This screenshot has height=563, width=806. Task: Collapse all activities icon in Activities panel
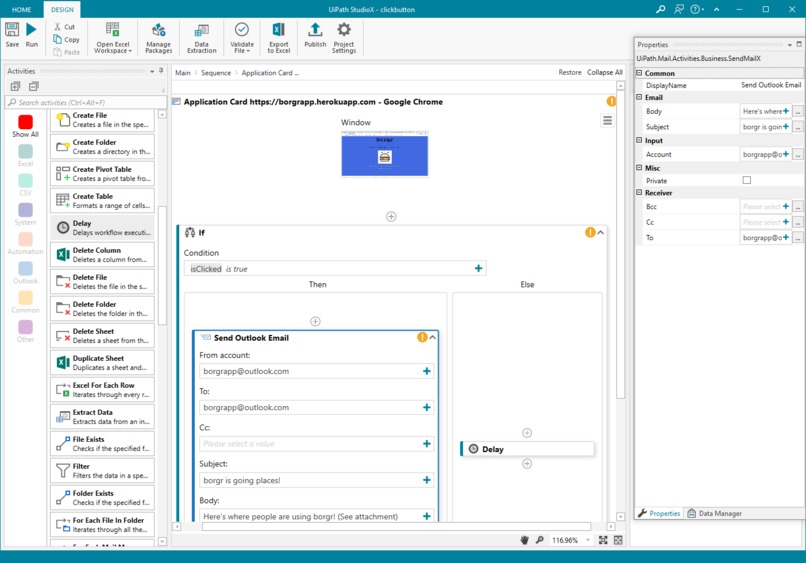[34, 86]
